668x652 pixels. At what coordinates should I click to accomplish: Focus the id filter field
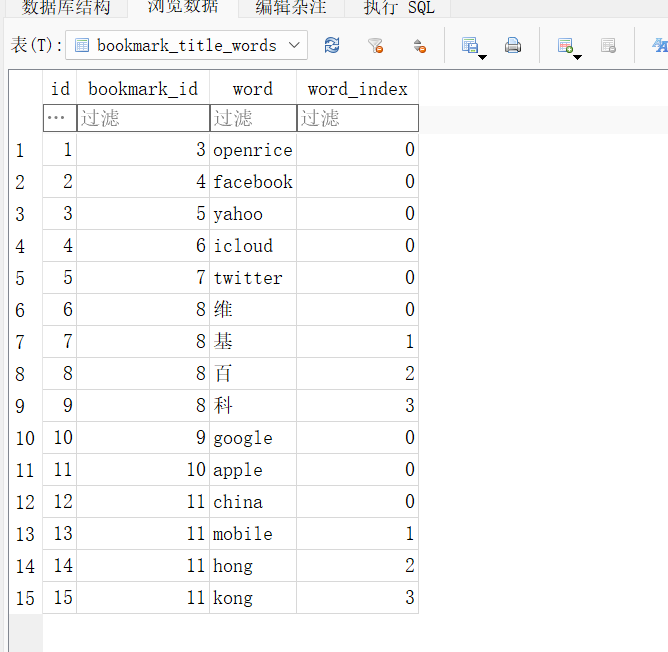(x=60, y=118)
